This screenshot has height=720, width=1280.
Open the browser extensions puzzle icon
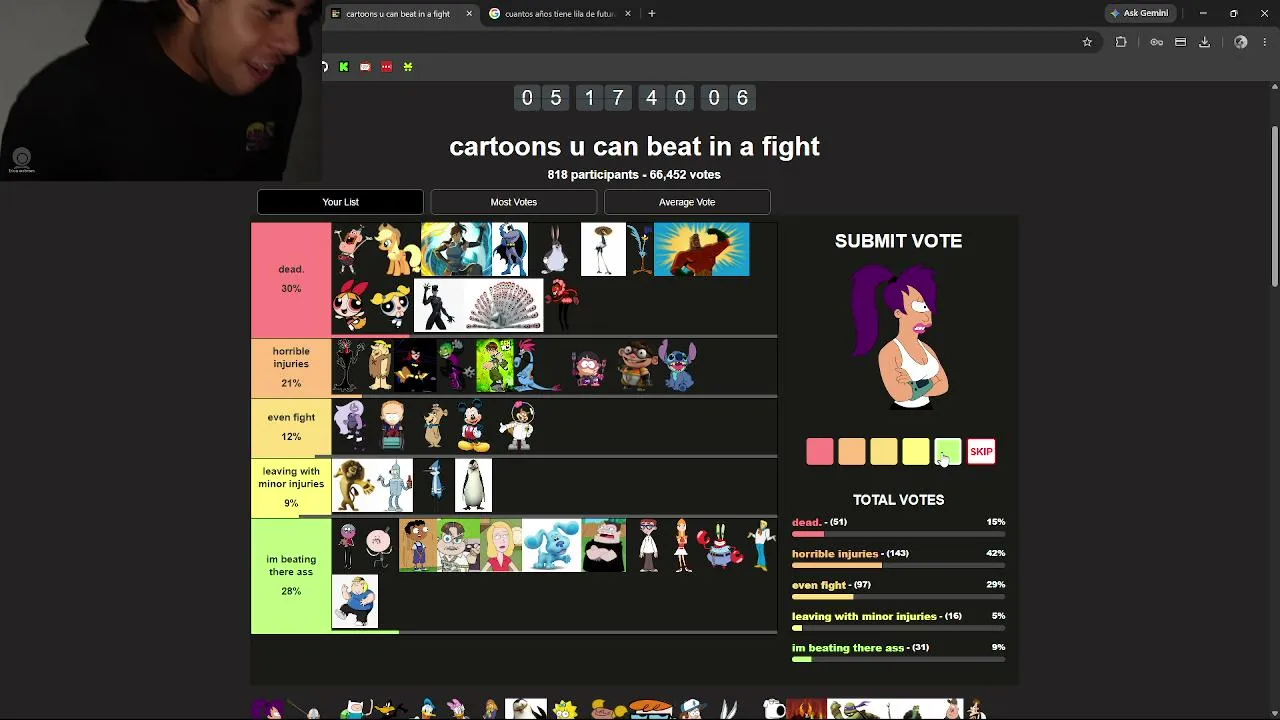click(x=1121, y=42)
